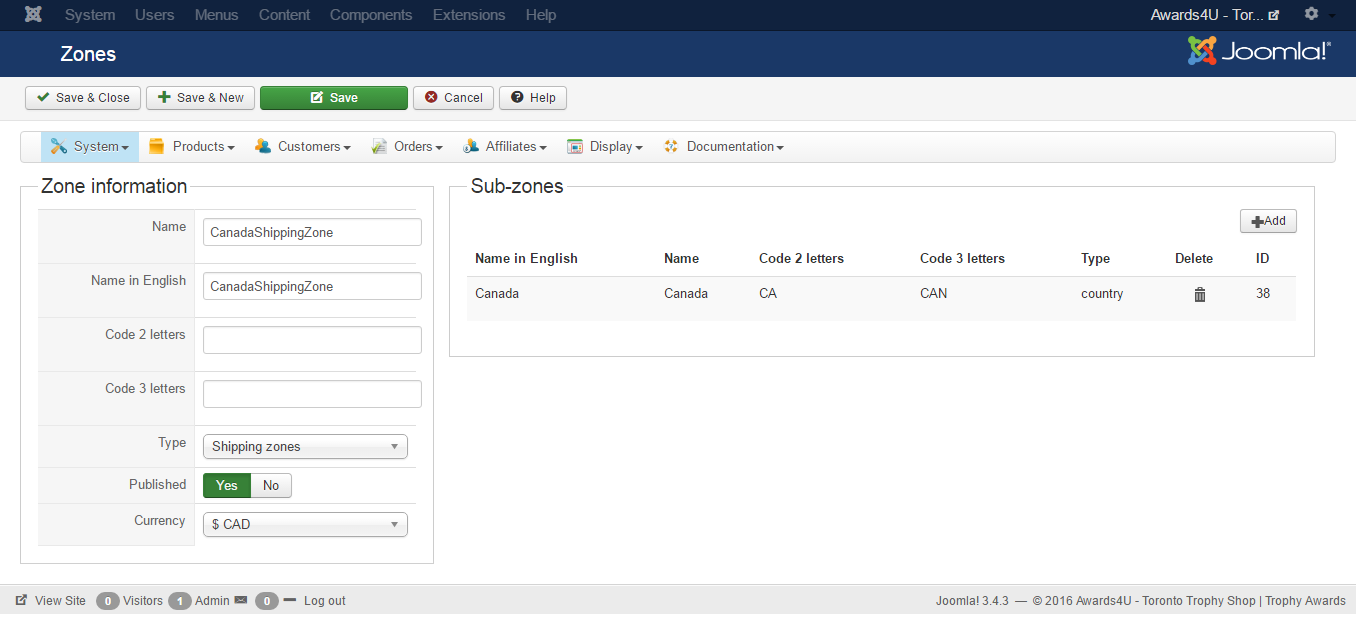Screen dimensions: 1356x644
Task: Click the wrench icon of System menu
Action: (x=59, y=146)
